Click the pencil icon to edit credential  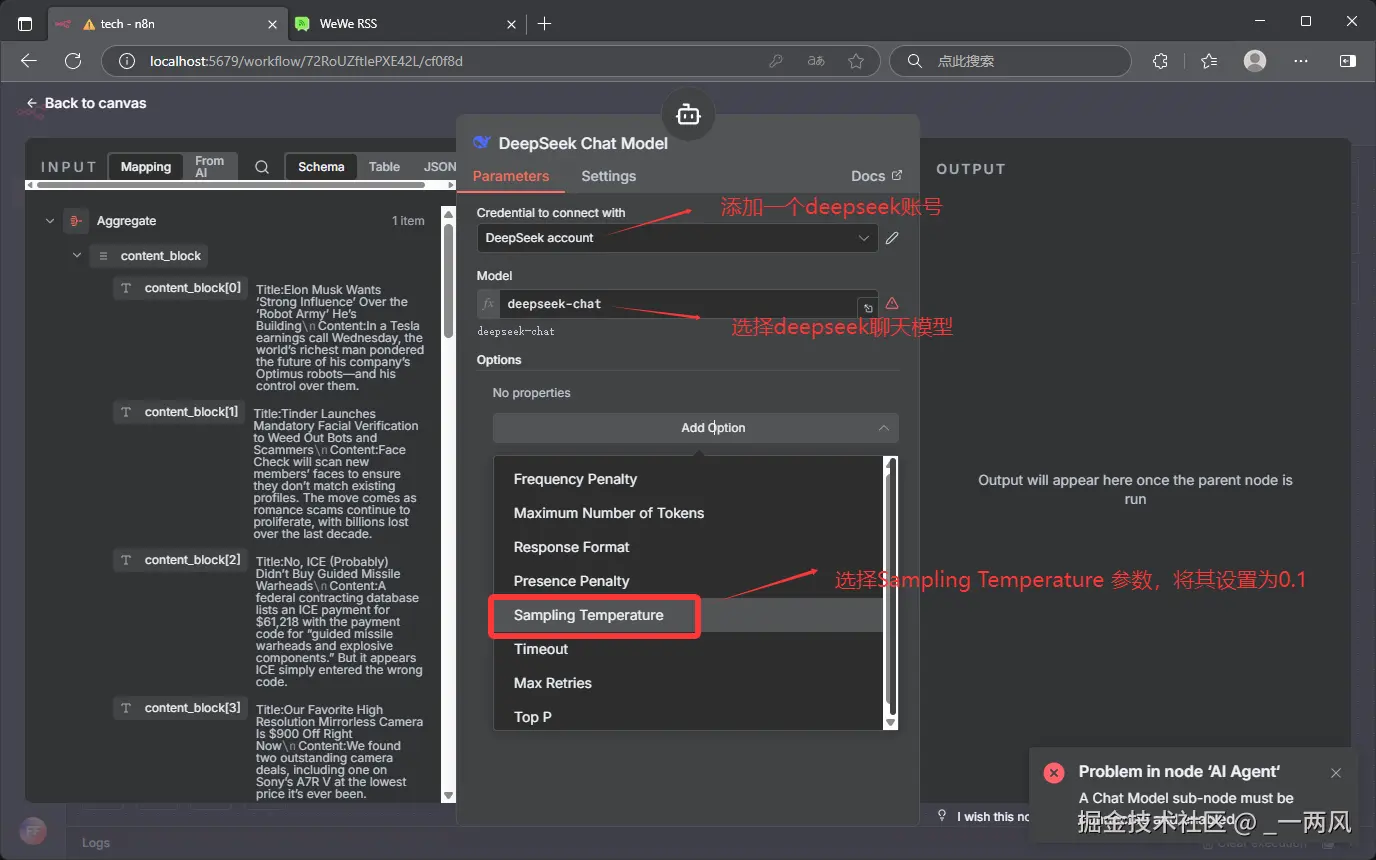point(892,238)
